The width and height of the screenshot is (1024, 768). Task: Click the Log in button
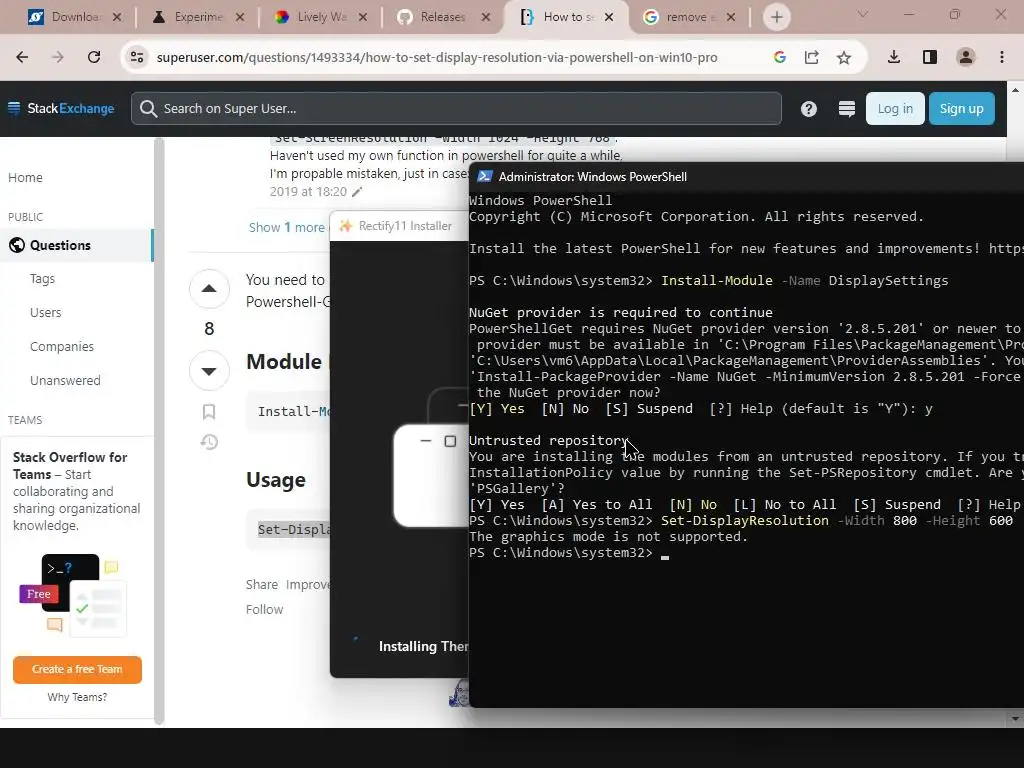click(895, 108)
